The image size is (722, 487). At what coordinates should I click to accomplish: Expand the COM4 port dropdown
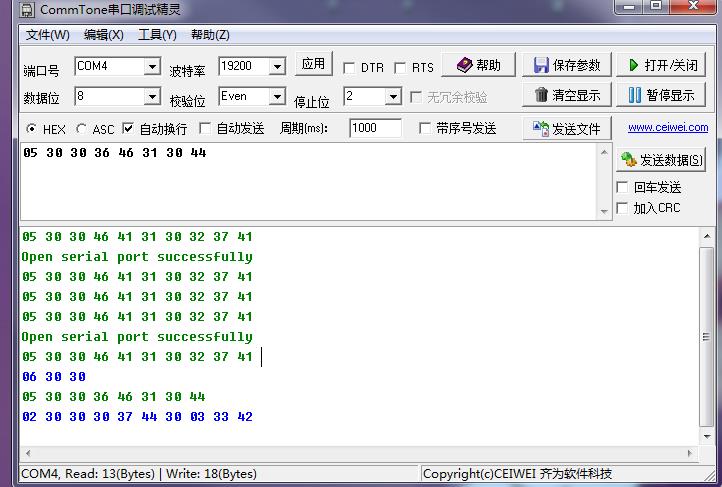152,67
